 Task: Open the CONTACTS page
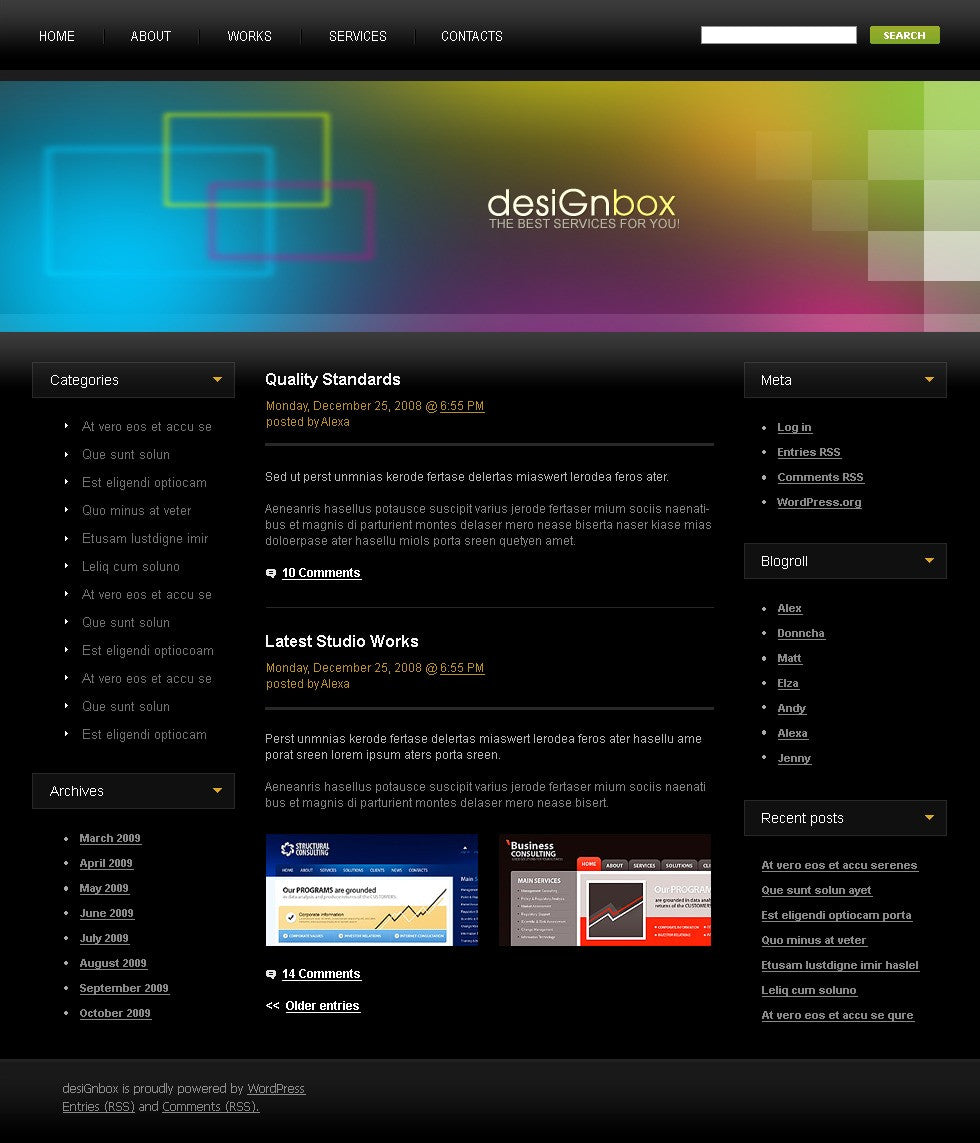pos(472,36)
